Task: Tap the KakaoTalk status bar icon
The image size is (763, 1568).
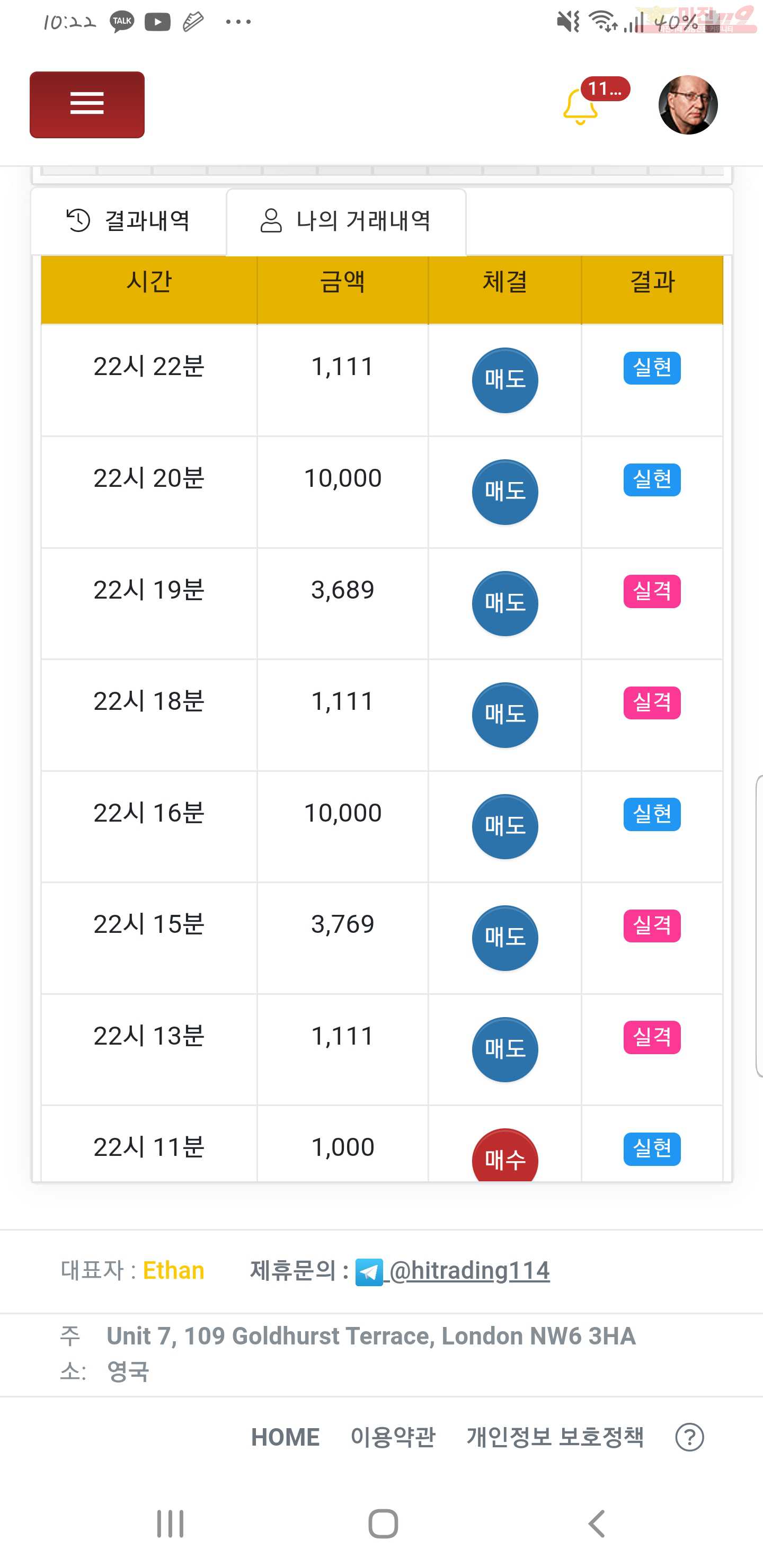Action: 122,22
